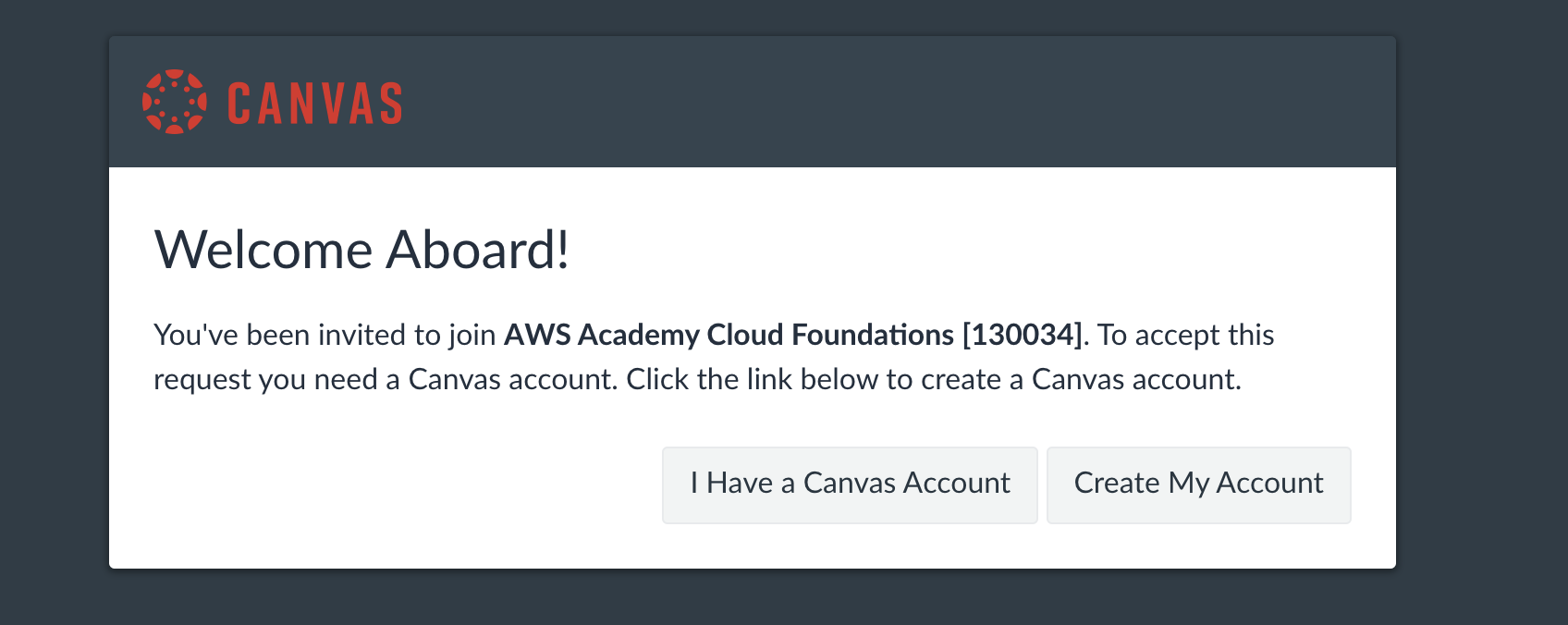Click the word Aboard! in the heading

[x=477, y=250]
